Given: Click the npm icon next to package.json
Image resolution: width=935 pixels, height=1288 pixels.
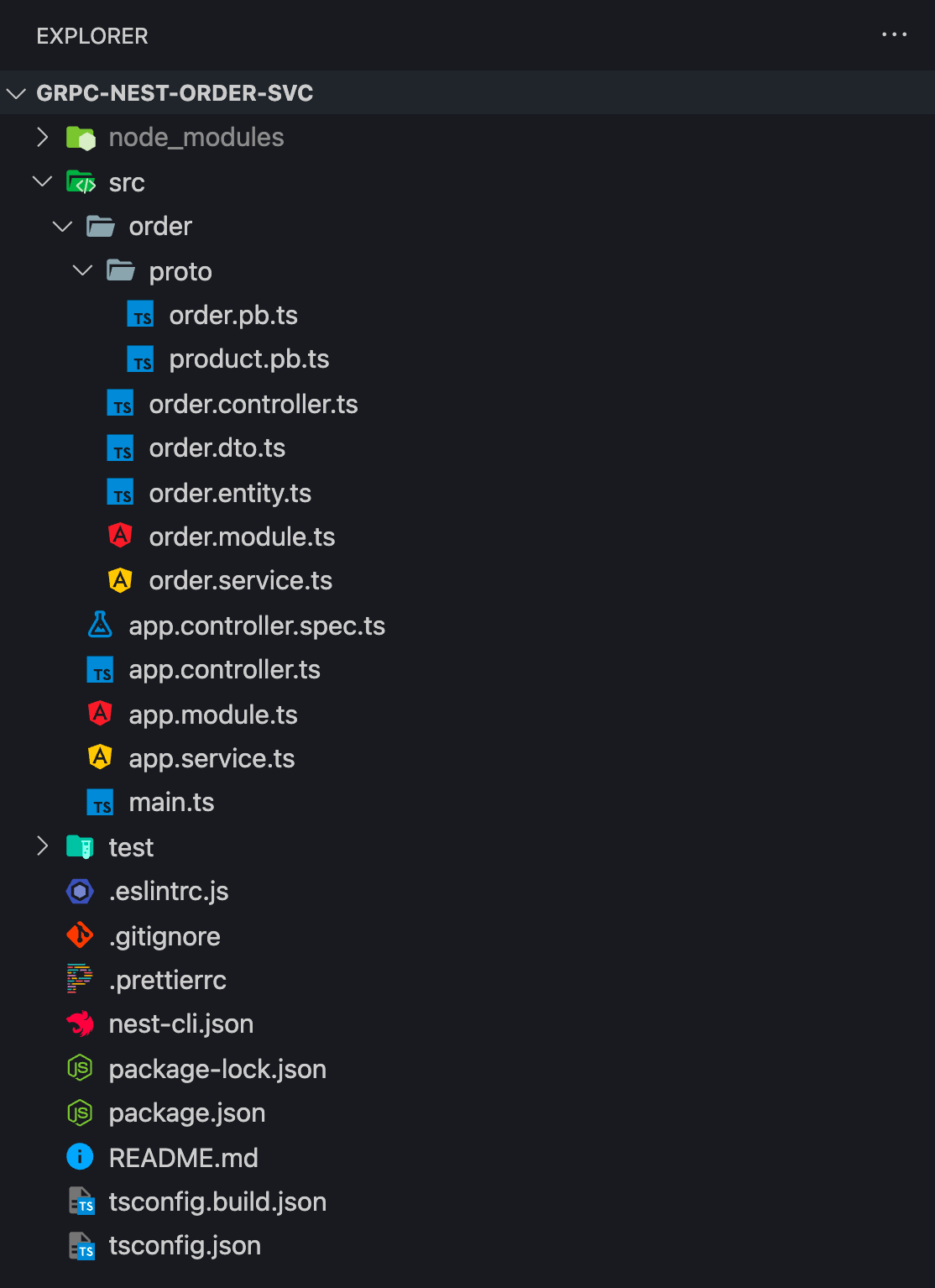Looking at the screenshot, I should coord(80,1113).
